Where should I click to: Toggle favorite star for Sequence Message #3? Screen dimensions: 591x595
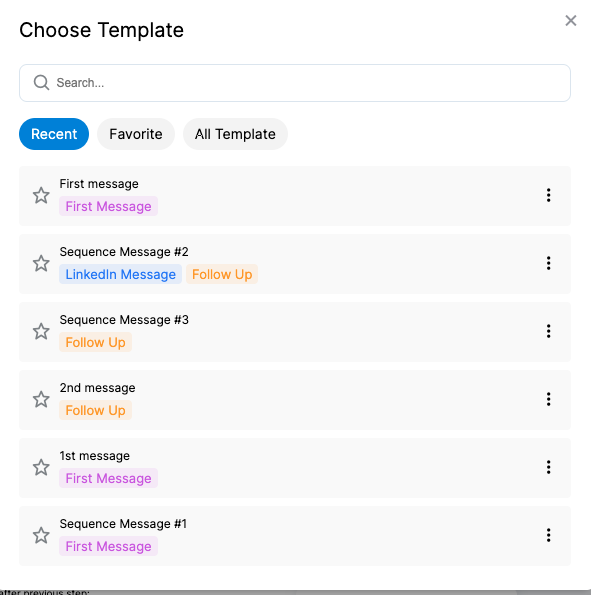41,331
